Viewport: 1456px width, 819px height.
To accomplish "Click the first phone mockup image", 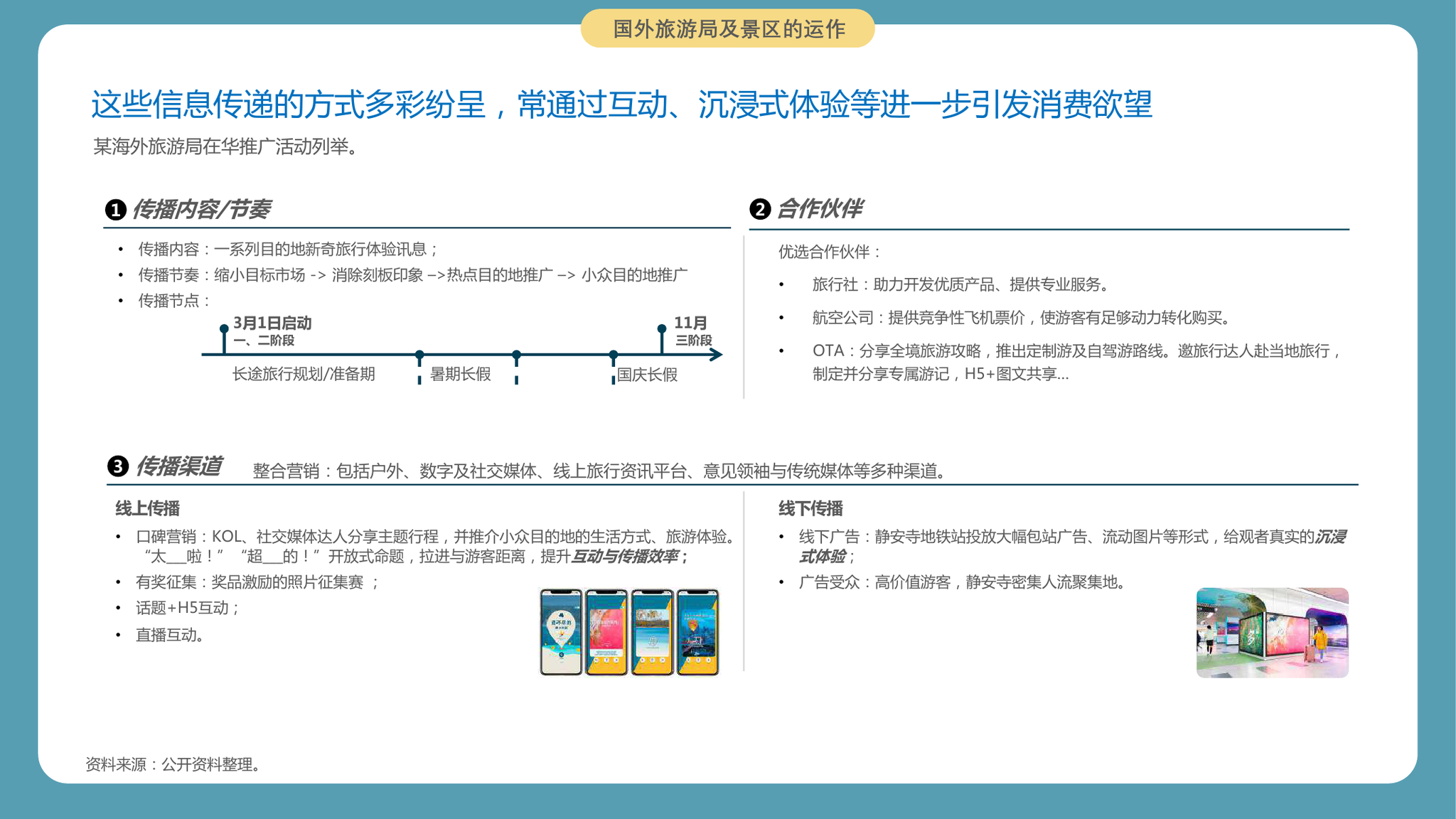I will click(x=561, y=632).
